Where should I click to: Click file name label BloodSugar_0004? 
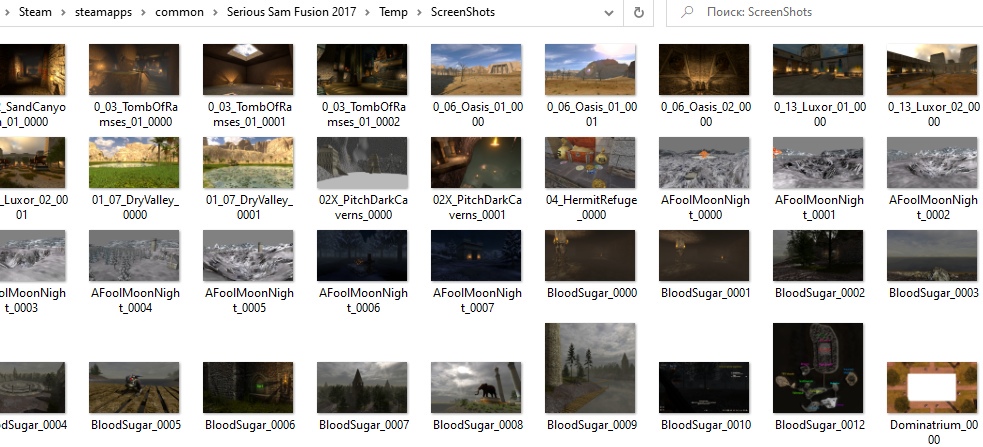(33, 425)
